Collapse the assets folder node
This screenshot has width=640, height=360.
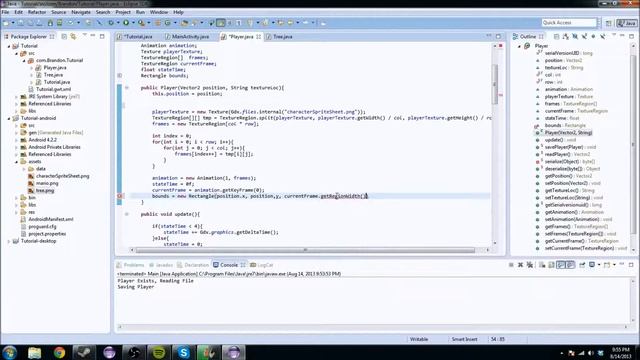coord(17,162)
